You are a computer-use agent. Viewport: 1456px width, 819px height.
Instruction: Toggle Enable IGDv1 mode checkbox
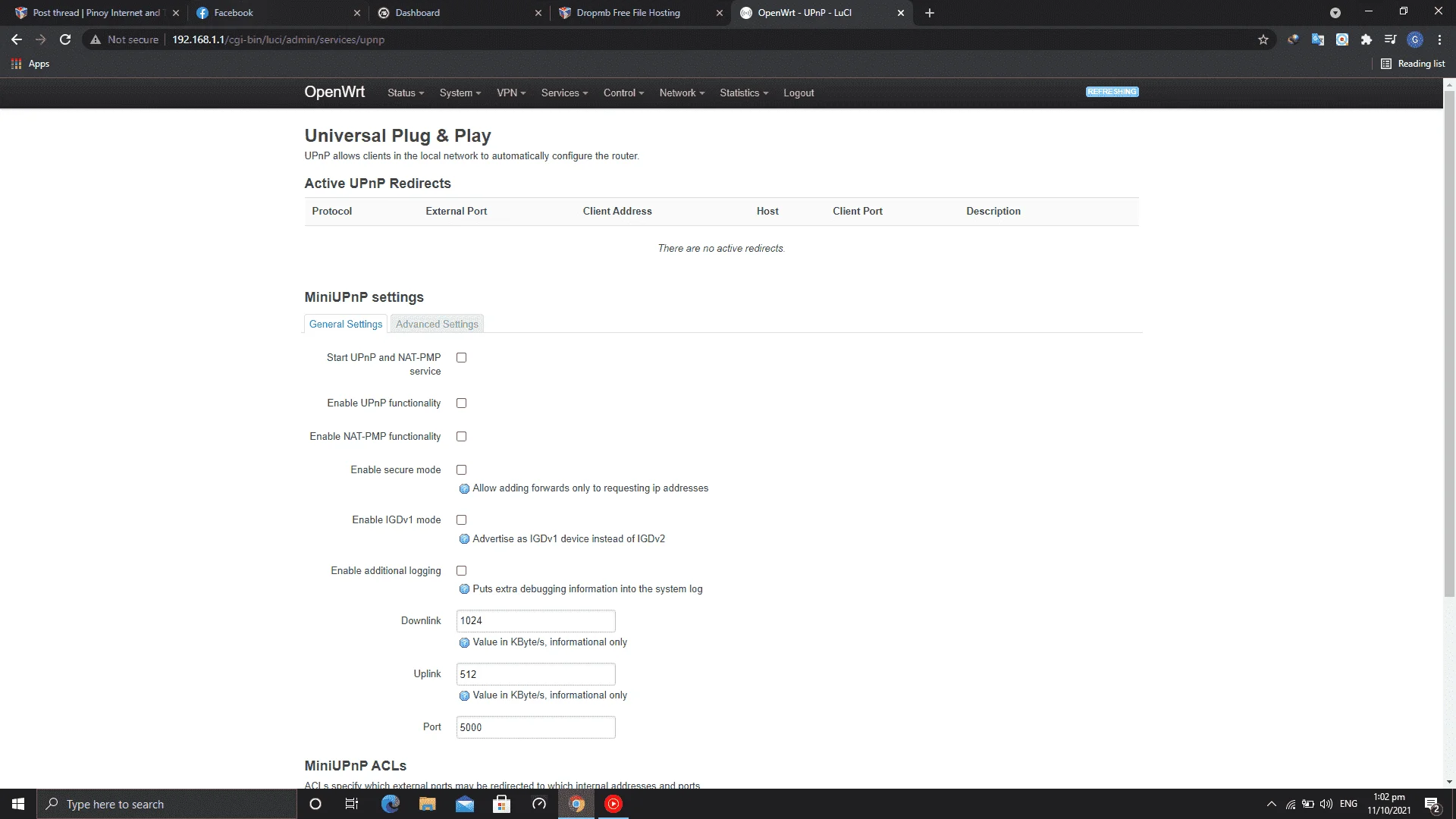[x=461, y=519]
